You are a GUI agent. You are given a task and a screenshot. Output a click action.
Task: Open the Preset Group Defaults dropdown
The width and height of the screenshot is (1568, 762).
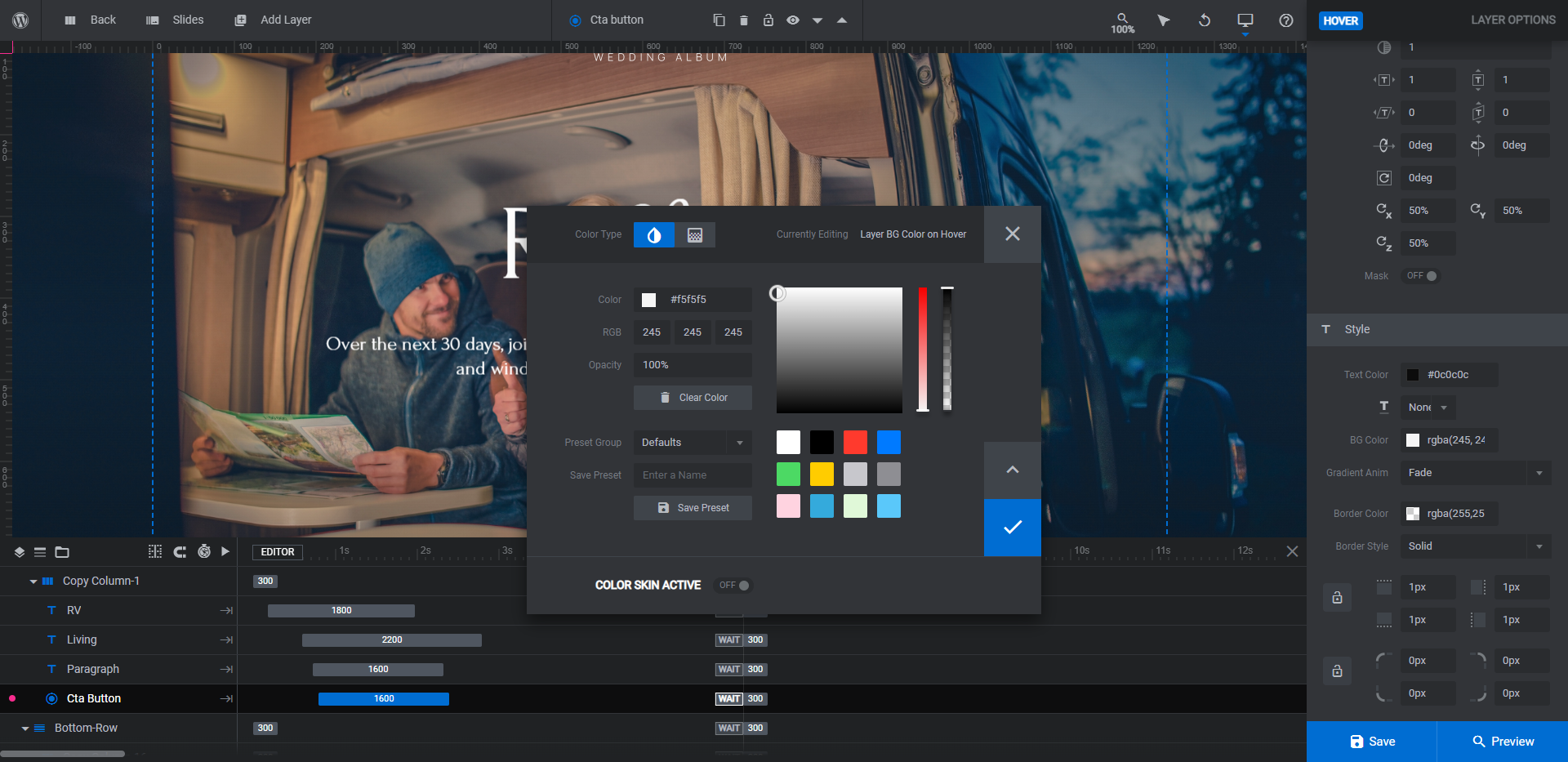pos(693,443)
